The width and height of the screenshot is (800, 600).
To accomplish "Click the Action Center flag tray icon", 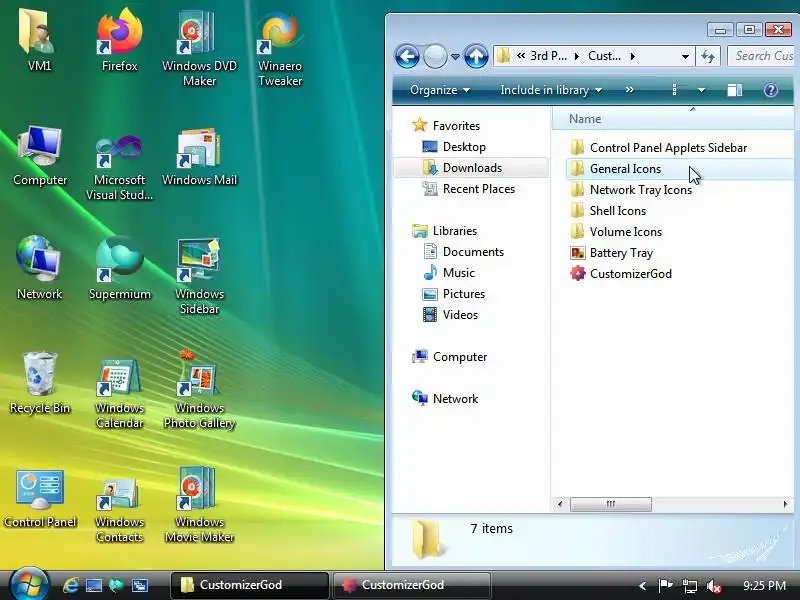I will coord(665,586).
